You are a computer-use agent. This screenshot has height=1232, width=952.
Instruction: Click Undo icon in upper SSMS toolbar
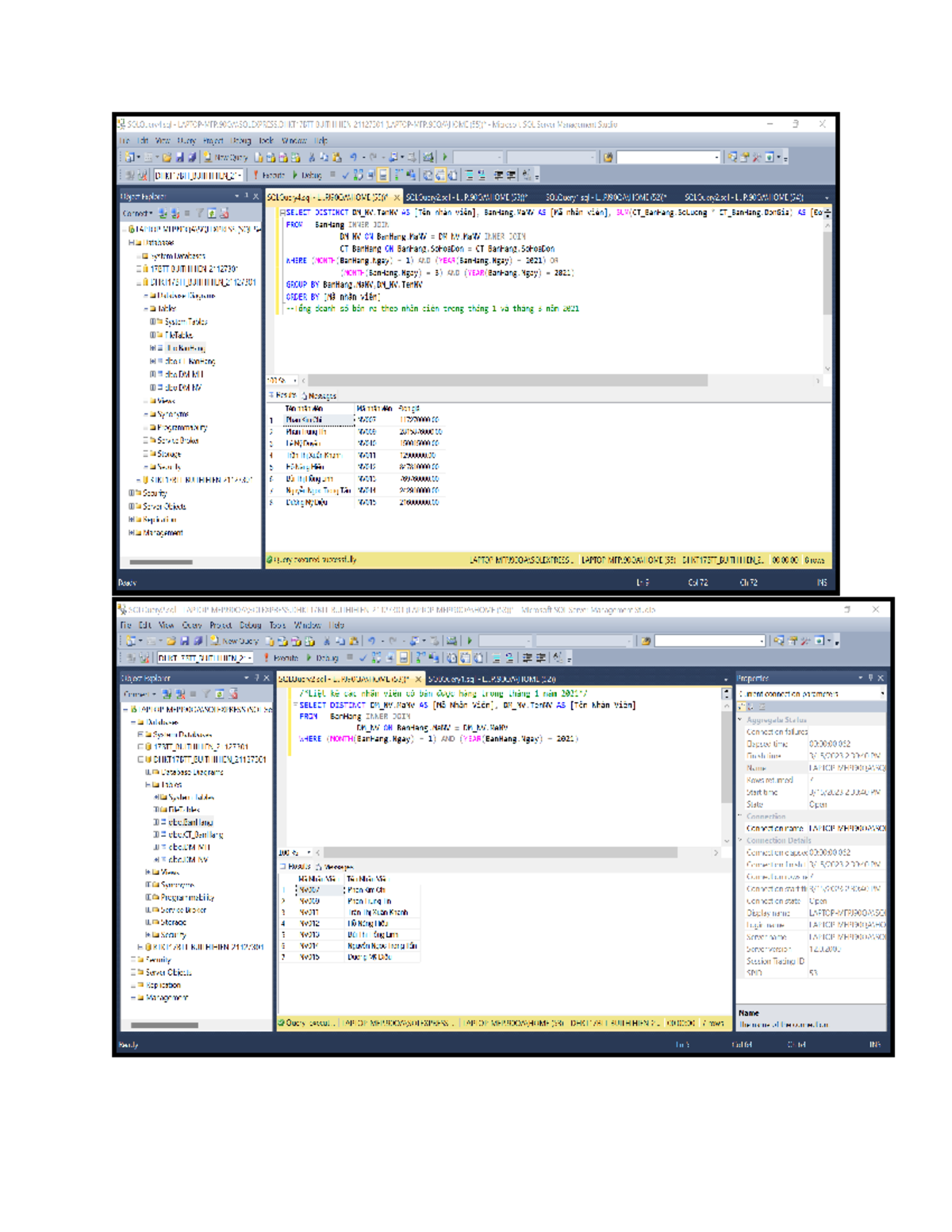[x=354, y=158]
